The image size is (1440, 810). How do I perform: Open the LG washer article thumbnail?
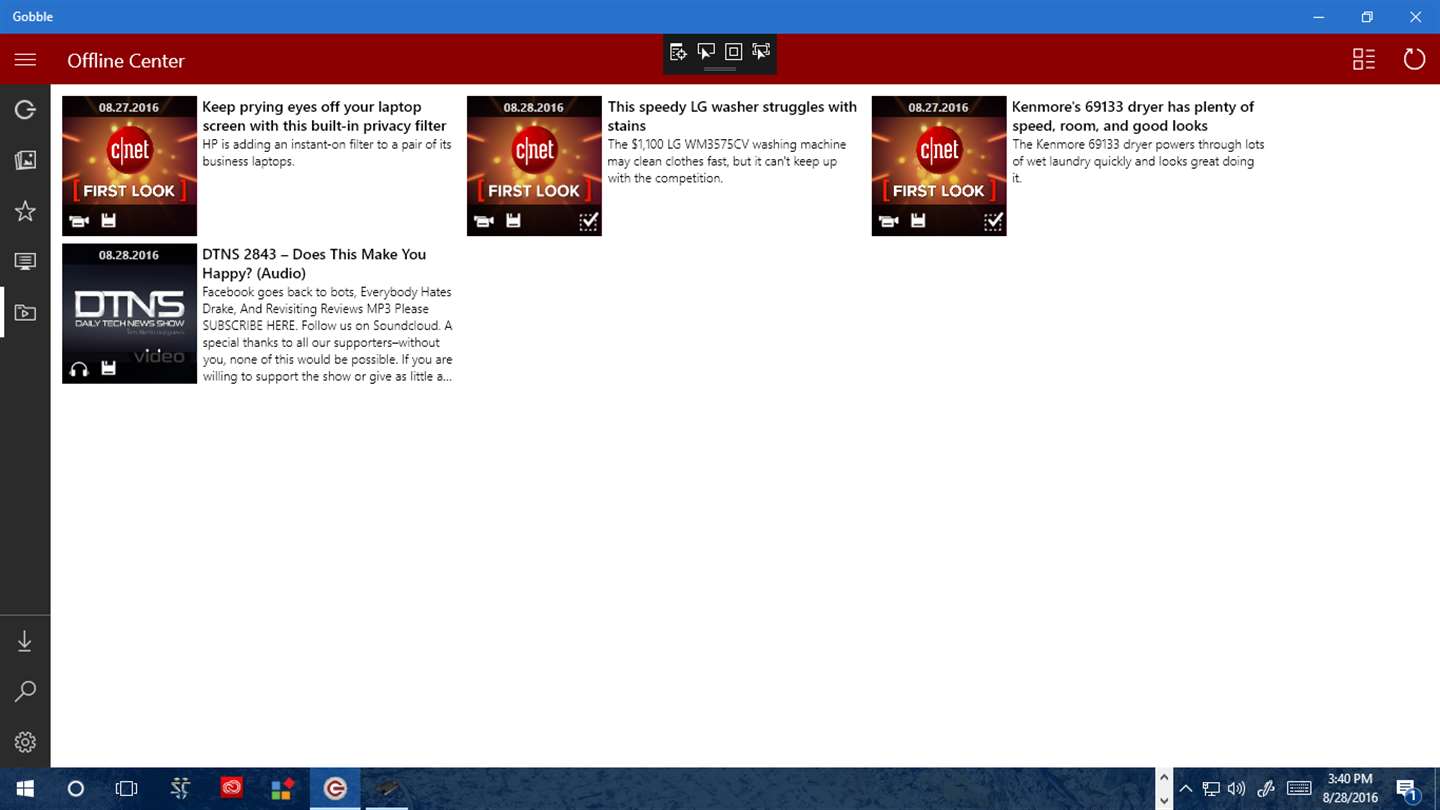click(x=534, y=166)
